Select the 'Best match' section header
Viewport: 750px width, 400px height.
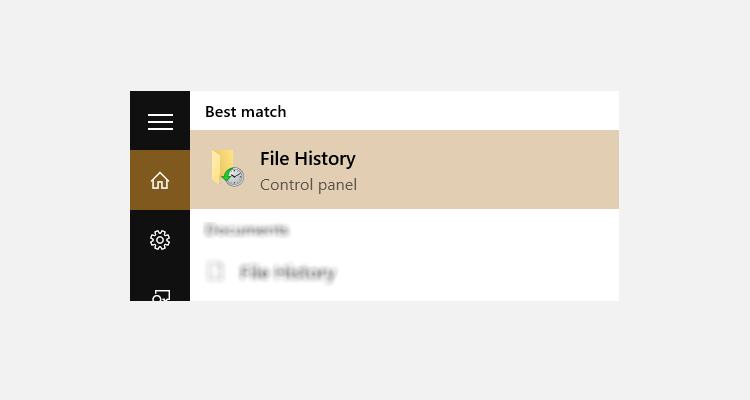tap(245, 111)
